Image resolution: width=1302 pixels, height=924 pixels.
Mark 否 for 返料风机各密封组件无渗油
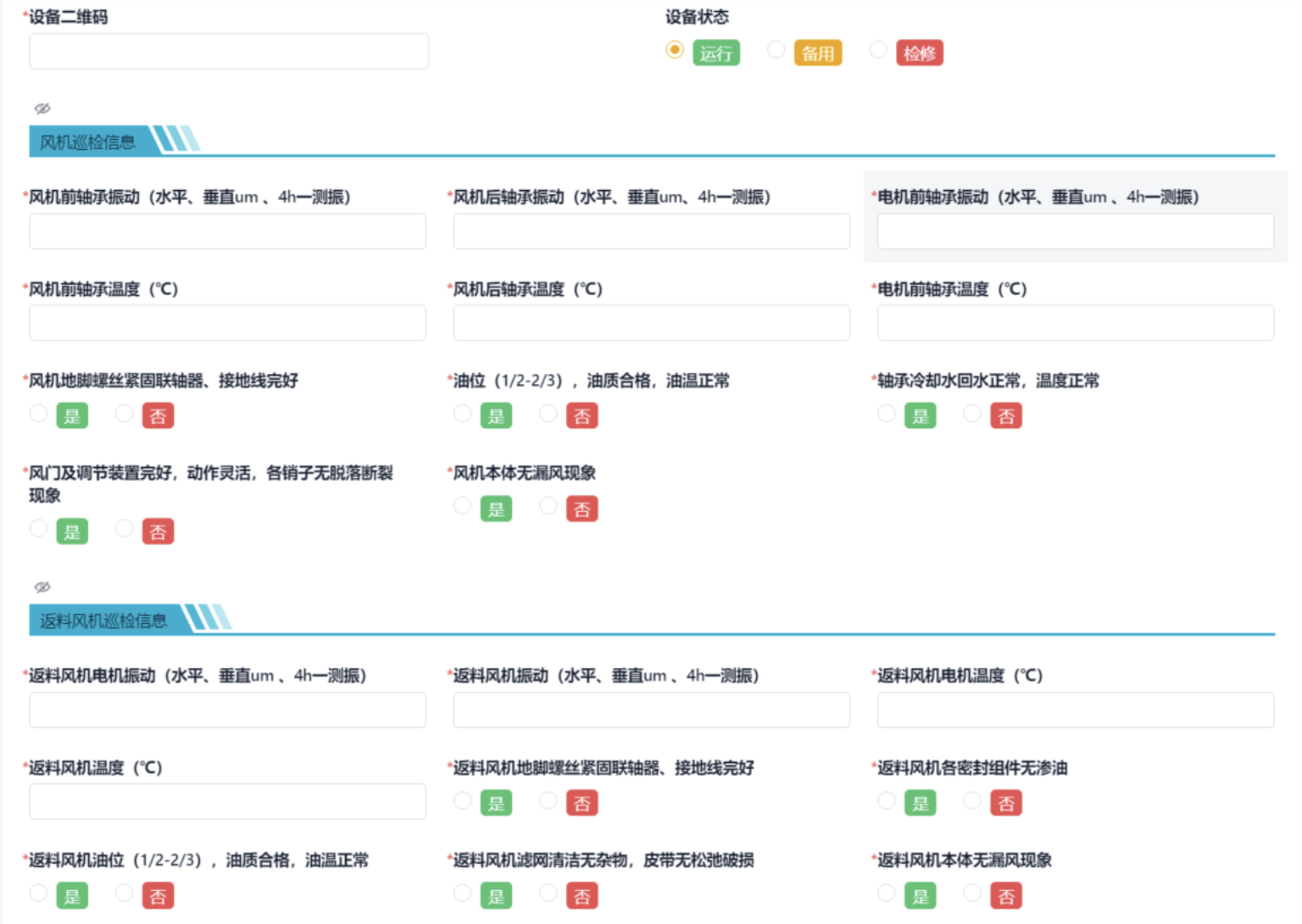coord(972,800)
